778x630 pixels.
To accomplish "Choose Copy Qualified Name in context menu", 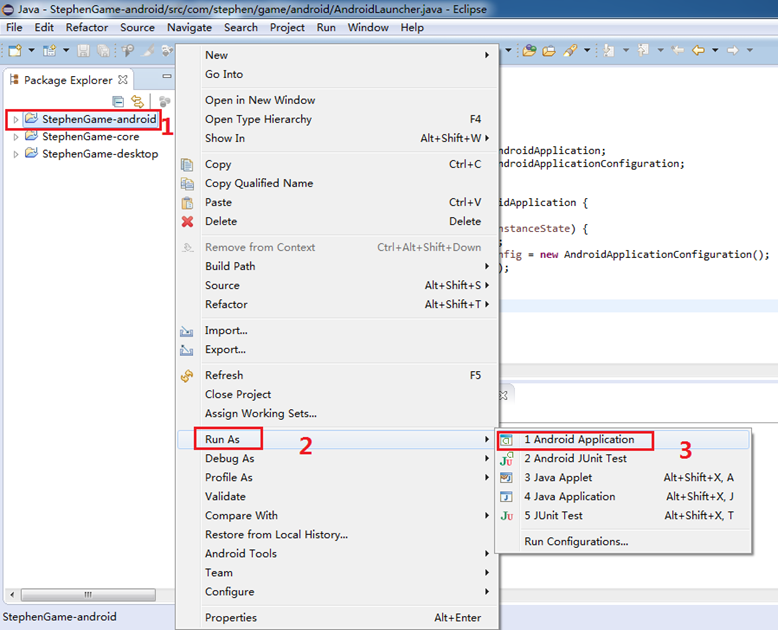I will [x=337, y=183].
